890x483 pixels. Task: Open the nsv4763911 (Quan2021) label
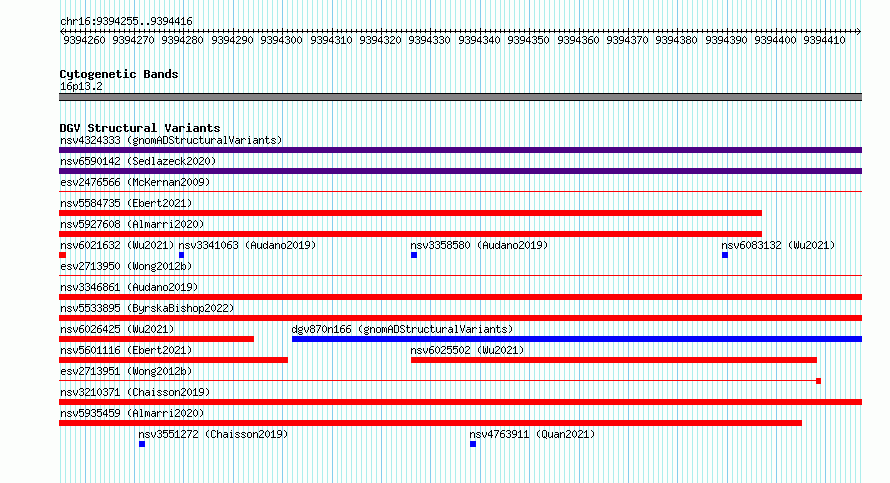[x=532, y=434]
